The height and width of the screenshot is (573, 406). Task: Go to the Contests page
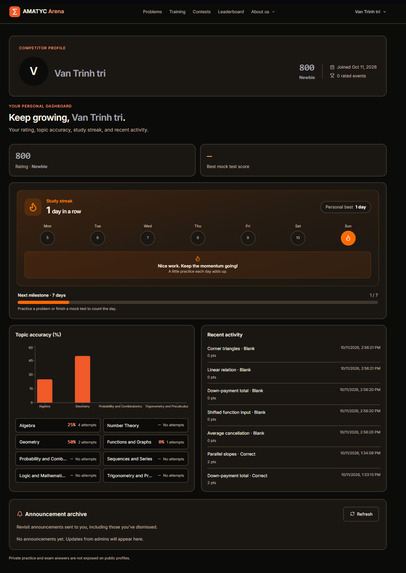point(201,12)
